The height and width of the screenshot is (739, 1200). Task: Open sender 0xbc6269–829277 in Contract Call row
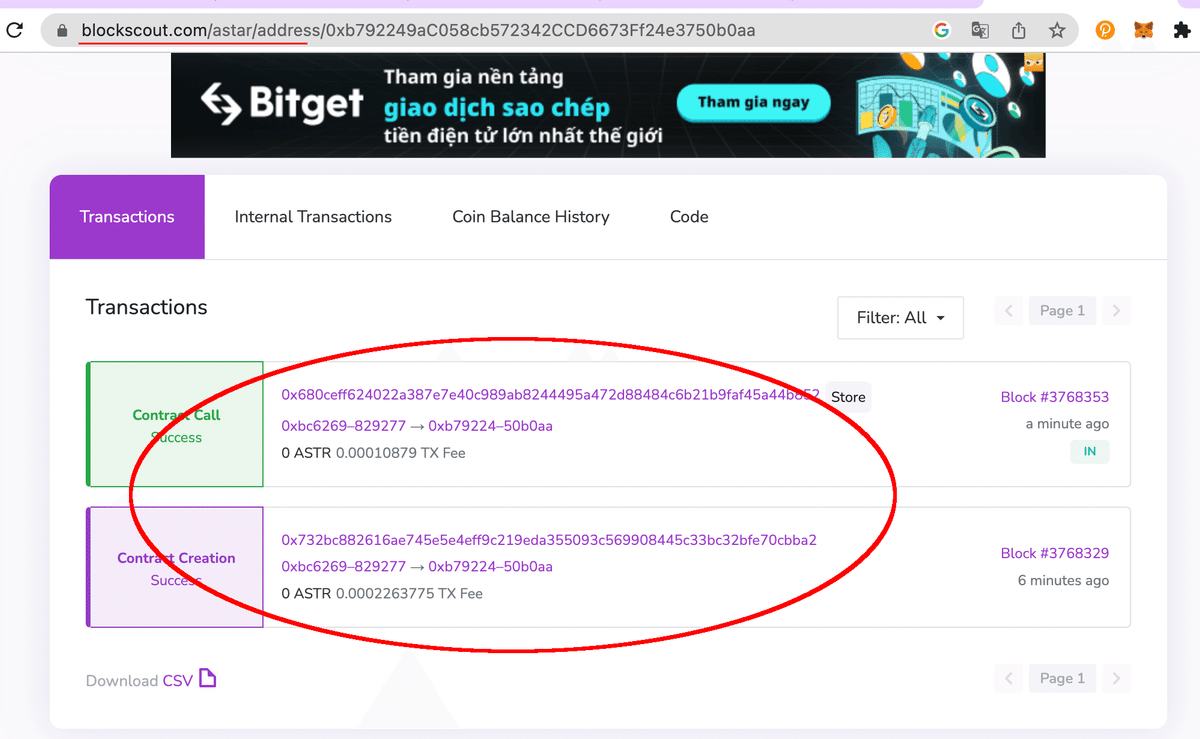343,426
